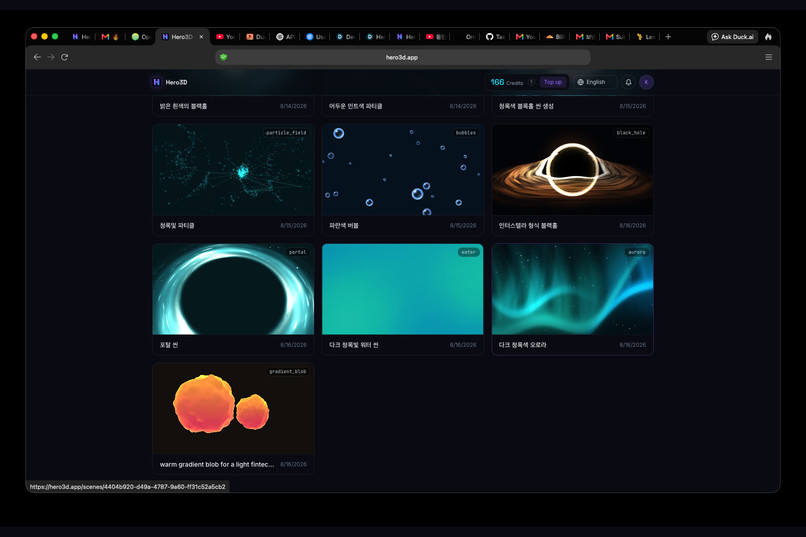806x537 pixels.
Task: Click the '파란색 버블' scene title
Action: click(x=344, y=226)
